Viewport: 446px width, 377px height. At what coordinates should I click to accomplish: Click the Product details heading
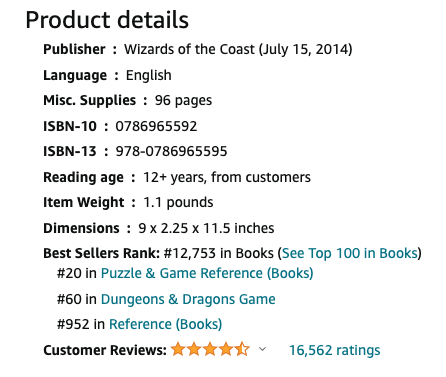click(107, 20)
